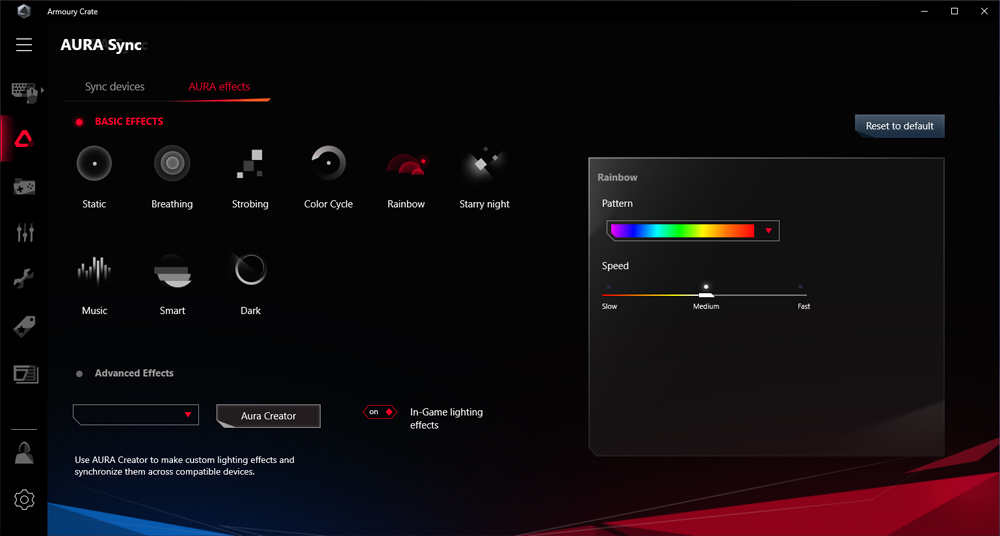
Task: Open the settings gear in sidebar
Action: [24, 500]
